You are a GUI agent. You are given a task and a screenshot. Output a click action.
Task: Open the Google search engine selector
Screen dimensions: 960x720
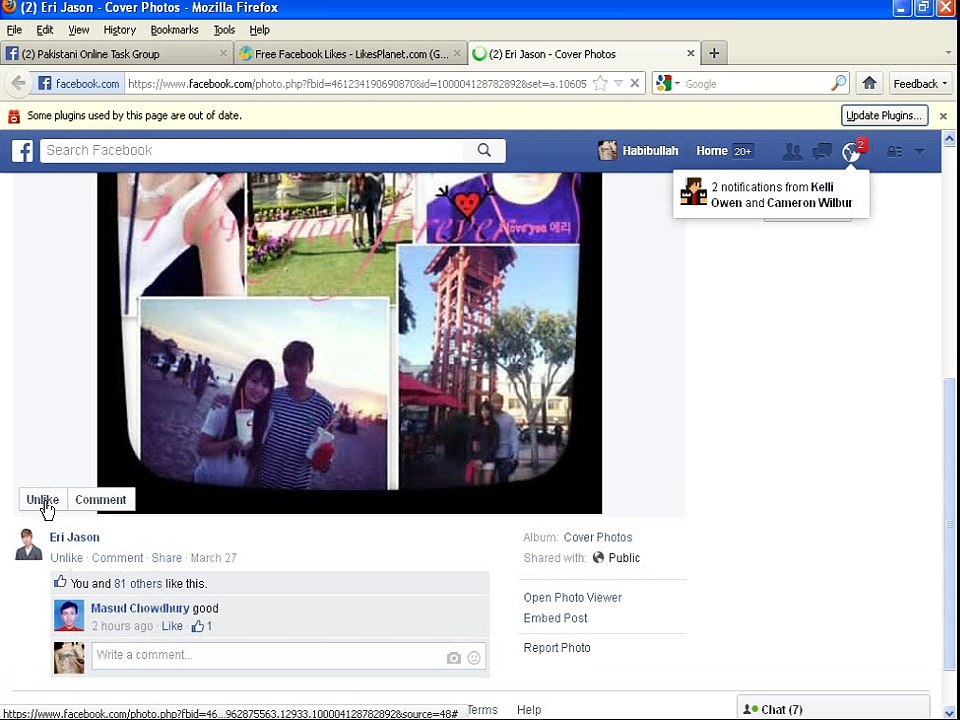[668, 84]
